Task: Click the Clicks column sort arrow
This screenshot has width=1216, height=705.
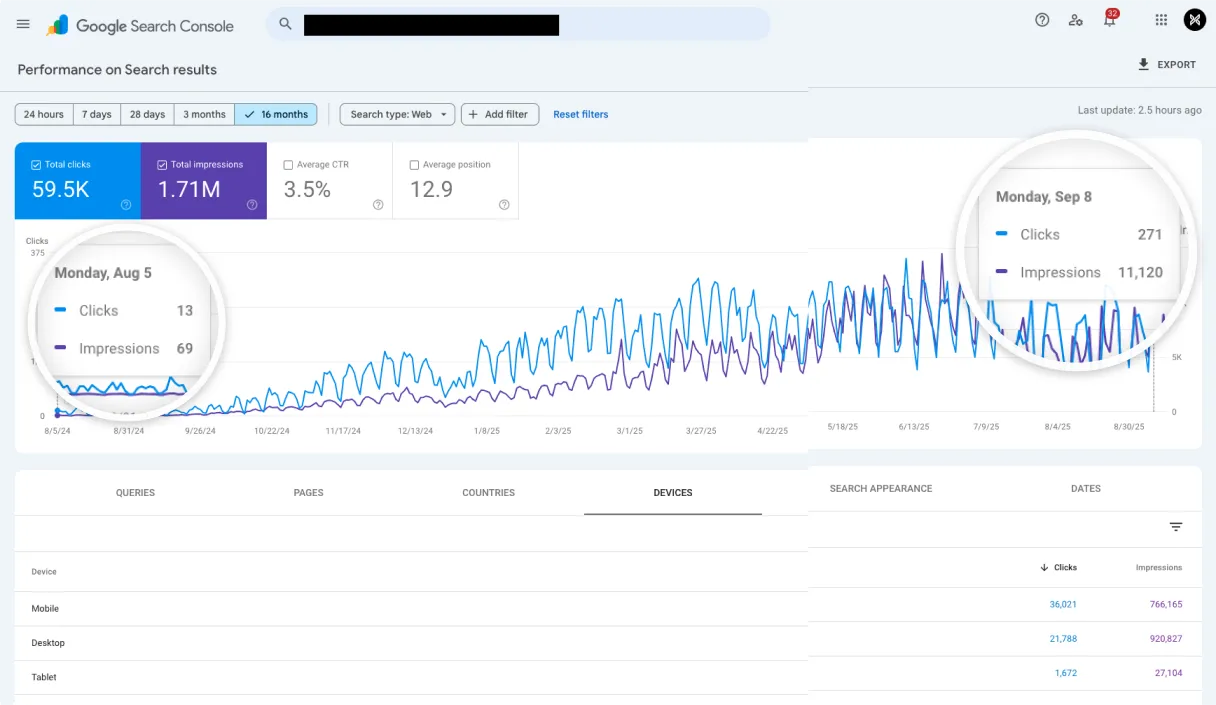Action: [1044, 568]
